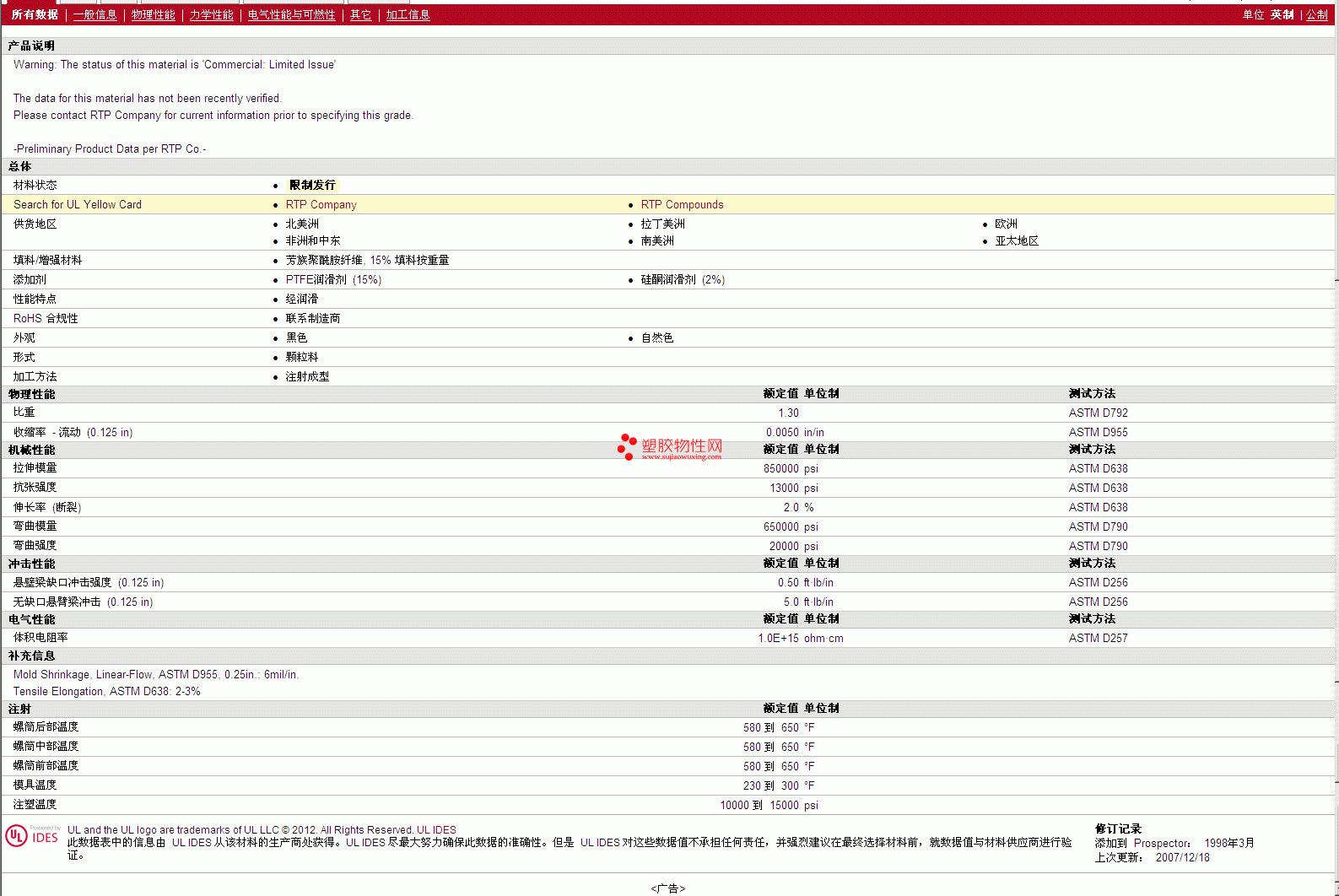Click the 非洲和中东 region entry
The height and width of the screenshot is (896, 1339).
click(x=313, y=241)
